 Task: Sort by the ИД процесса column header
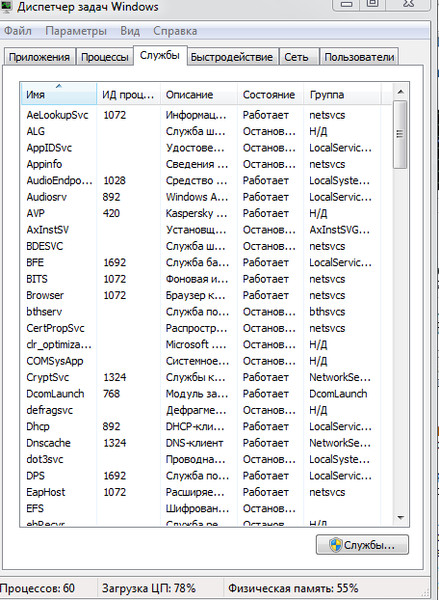[x=128, y=95]
